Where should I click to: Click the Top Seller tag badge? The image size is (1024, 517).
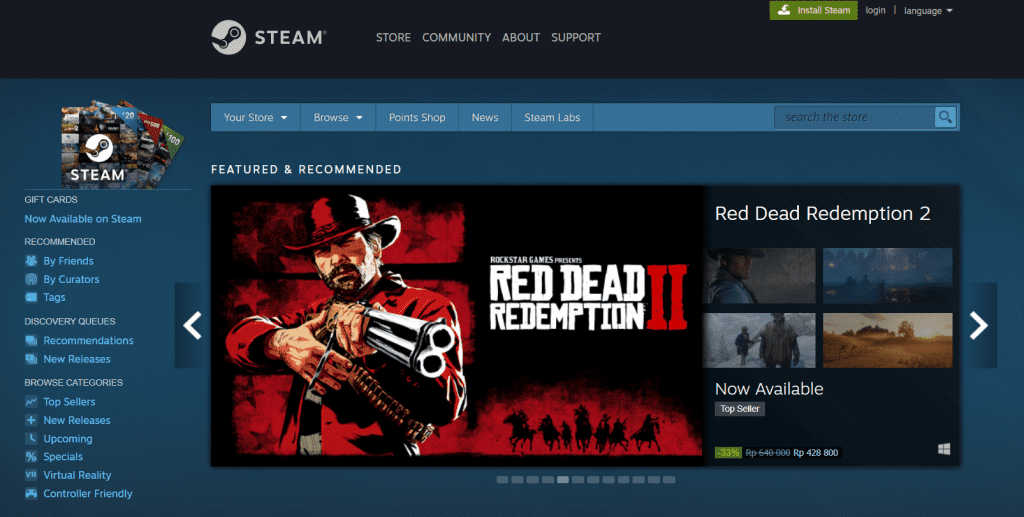(739, 409)
